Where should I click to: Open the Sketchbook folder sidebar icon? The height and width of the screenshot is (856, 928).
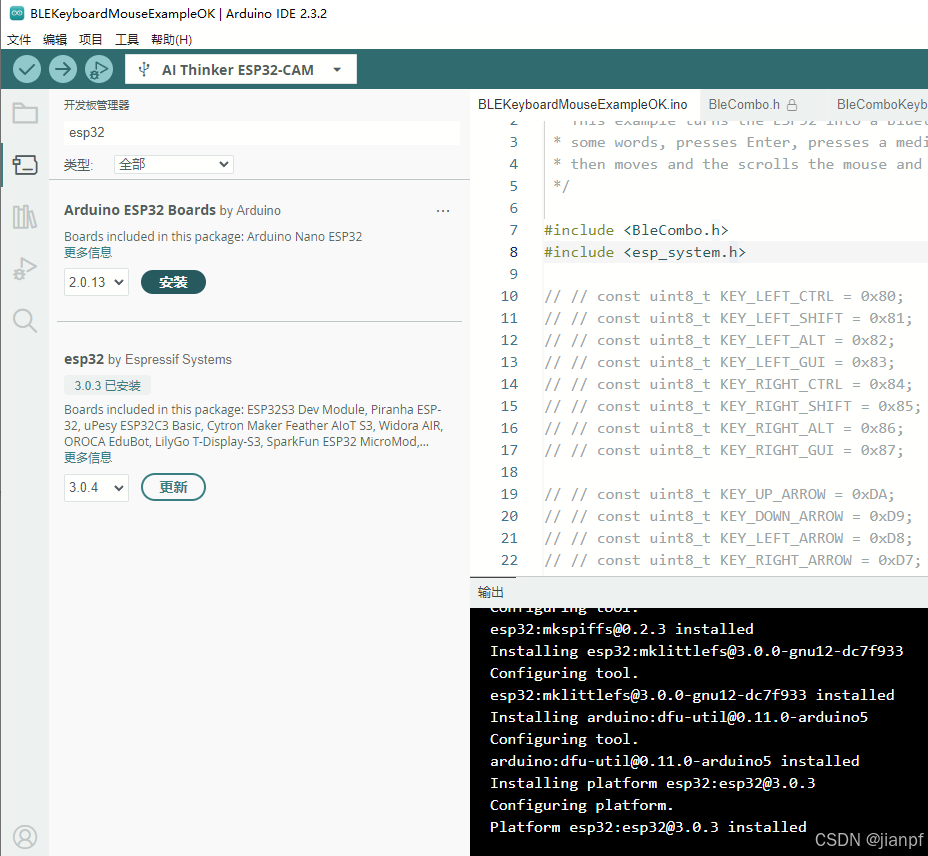25,112
